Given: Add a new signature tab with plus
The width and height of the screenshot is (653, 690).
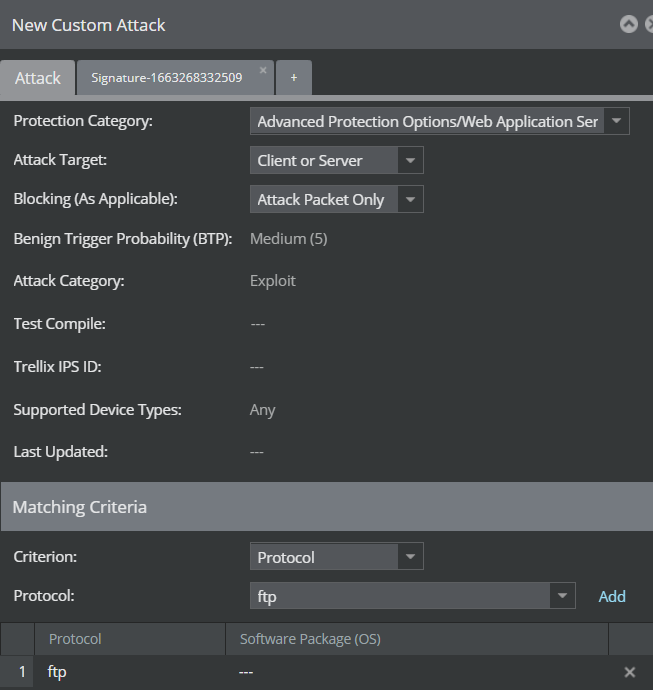Looking at the screenshot, I should click(x=294, y=78).
